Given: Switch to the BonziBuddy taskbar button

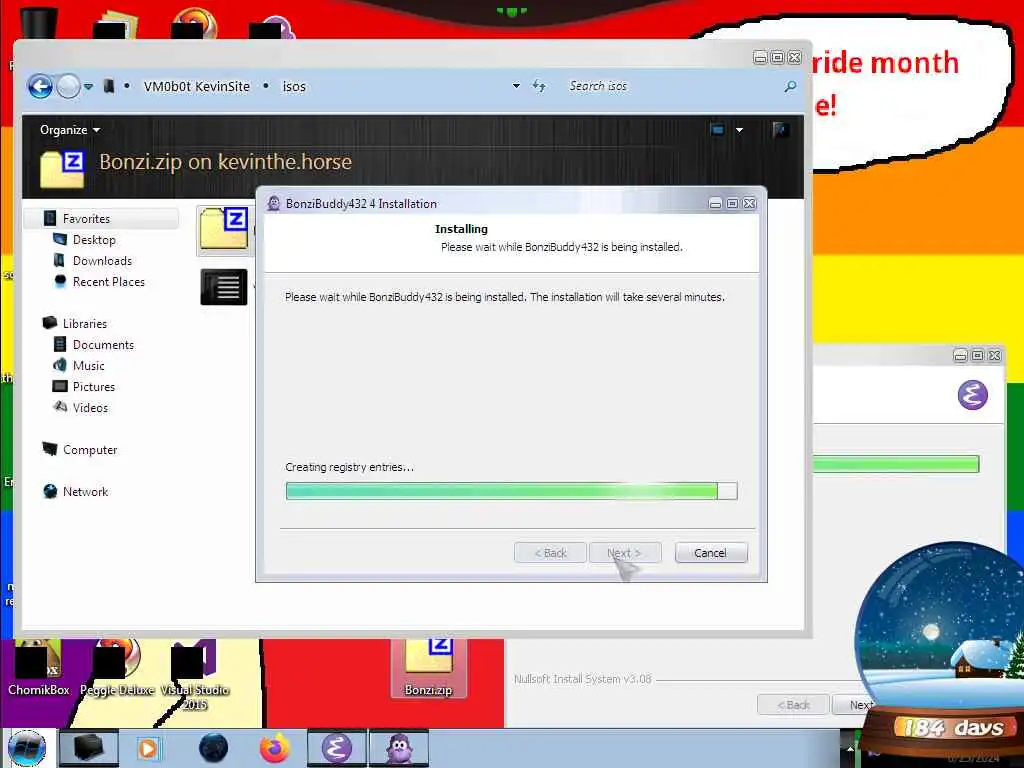Looking at the screenshot, I should 399,748.
